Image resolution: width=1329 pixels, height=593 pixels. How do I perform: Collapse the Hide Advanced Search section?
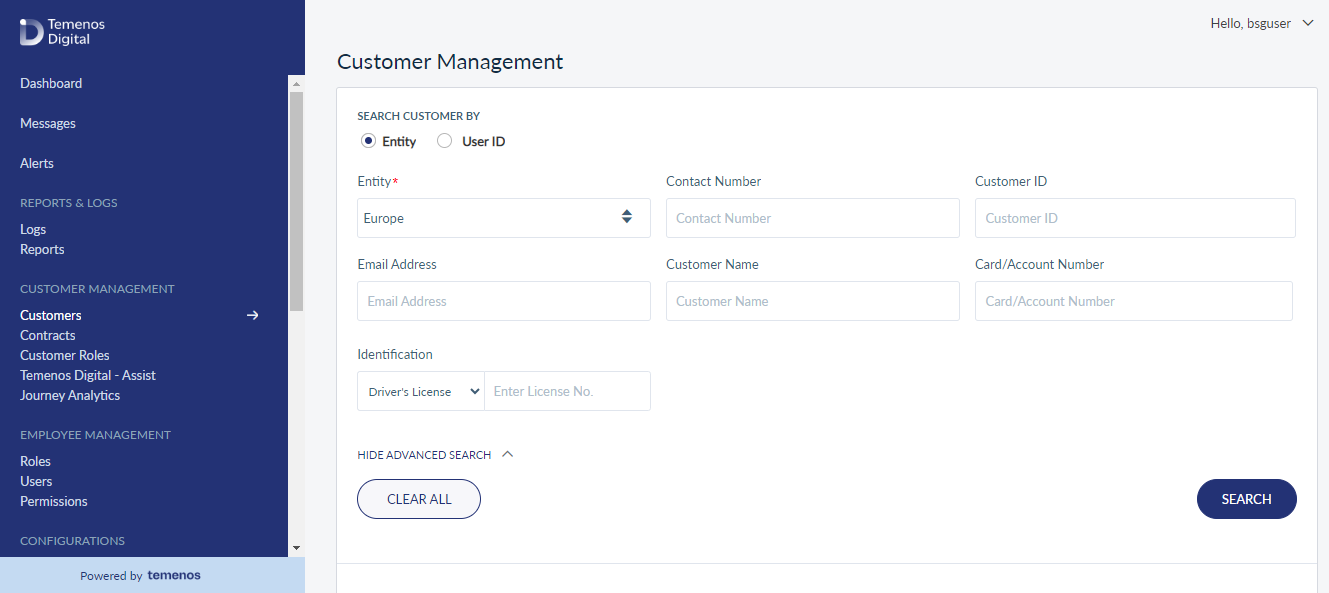[435, 455]
